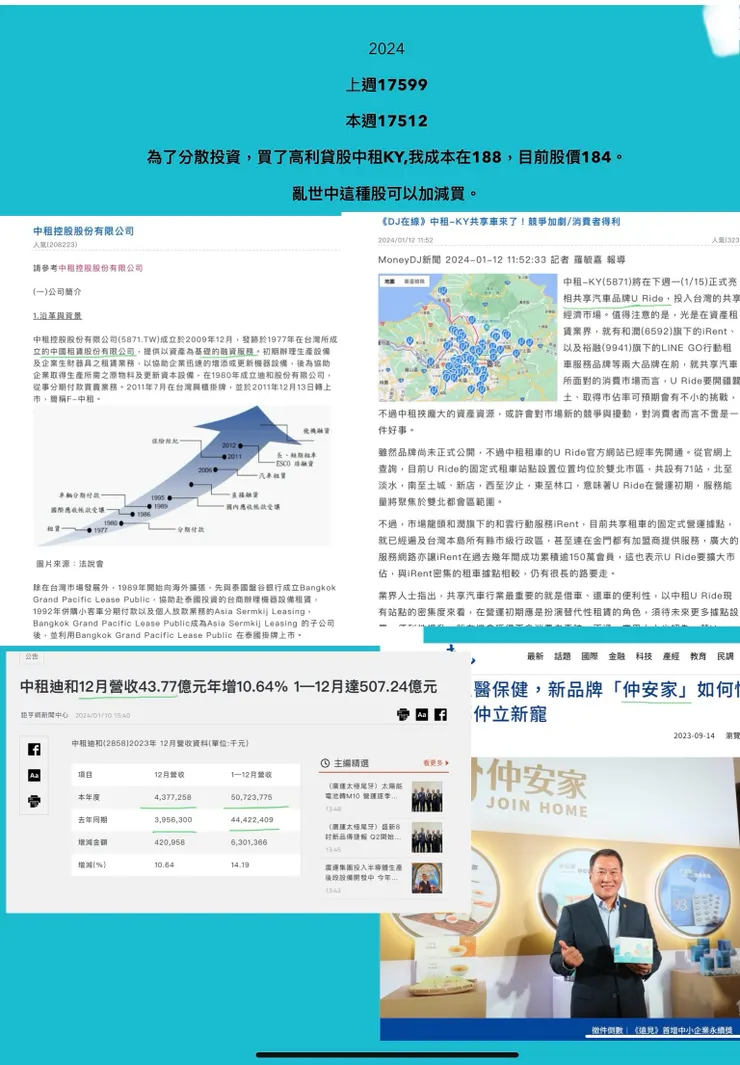Click the thumbnail next to 盛新8吋新品 news
Image resolution: width=740 pixels, height=1065 pixels.
[x=427, y=837]
